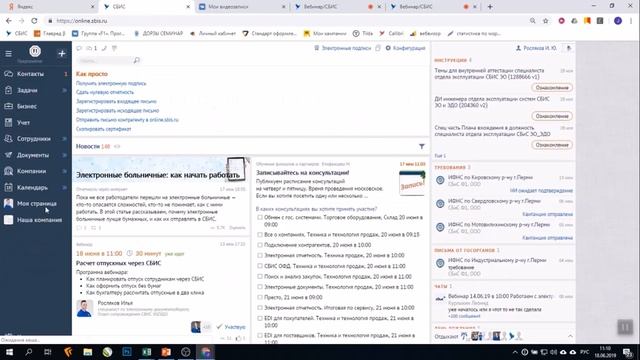Open ИФНС по Индустриальному р-ну letter
Viewport: 640px width, 360px height.
[x=497, y=260]
